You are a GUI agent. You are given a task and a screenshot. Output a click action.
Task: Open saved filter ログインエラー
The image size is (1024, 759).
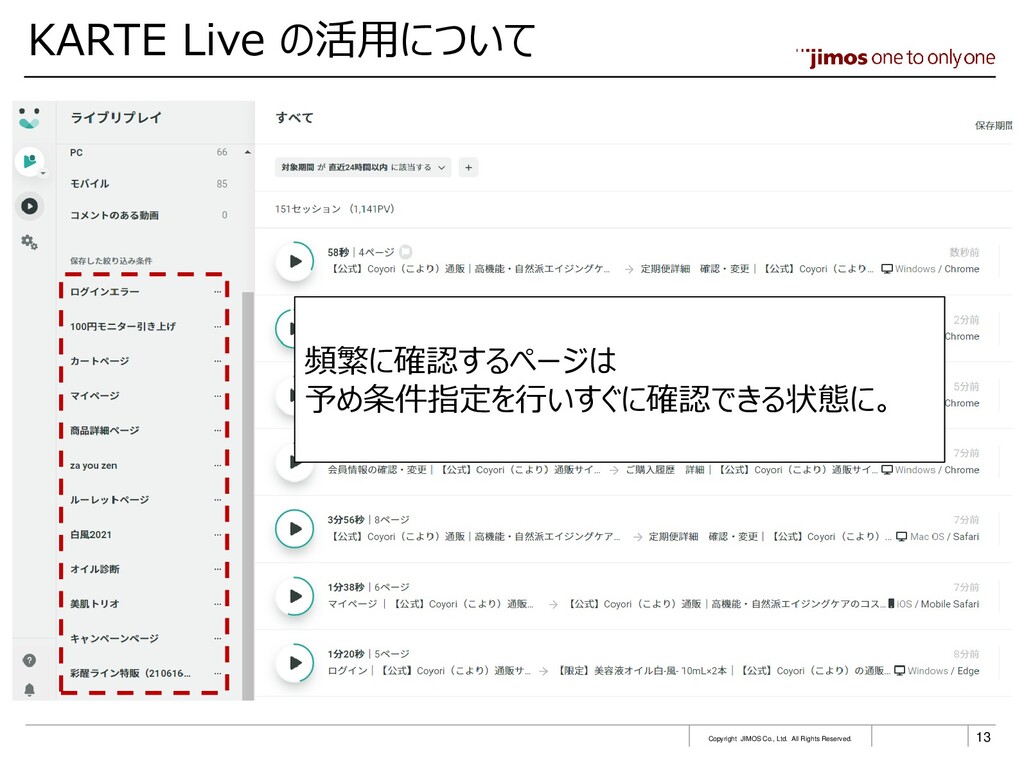[104, 292]
